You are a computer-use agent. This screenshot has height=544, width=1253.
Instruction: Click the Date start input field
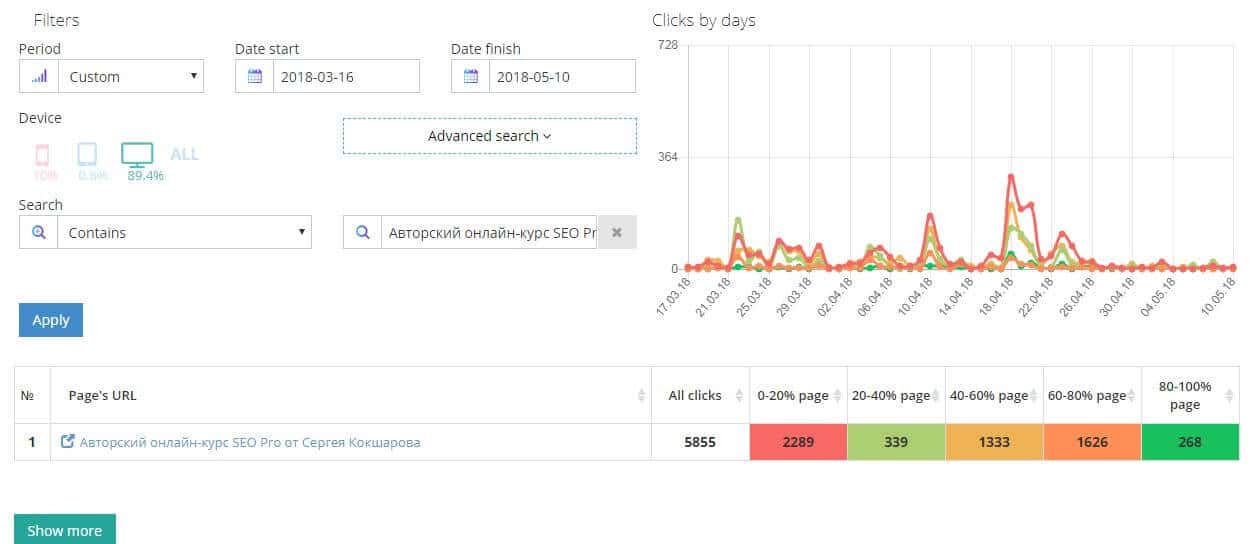345,76
